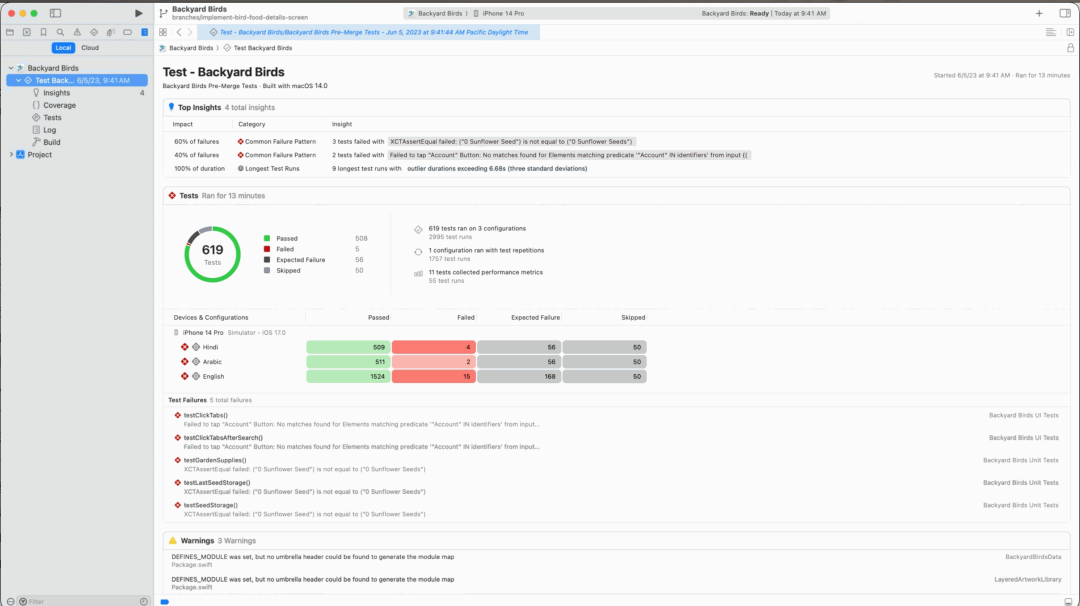Open the Find navigator magnifier icon

pyautogui.click(x=61, y=32)
